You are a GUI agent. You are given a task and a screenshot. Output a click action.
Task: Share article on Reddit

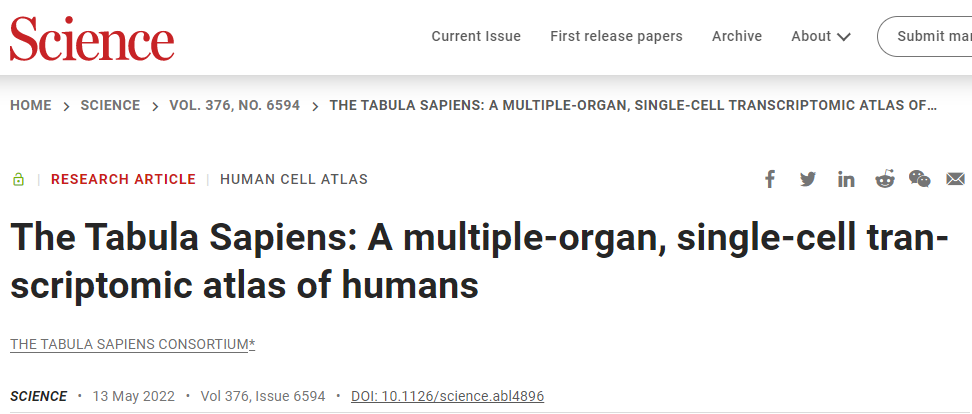[885, 180]
